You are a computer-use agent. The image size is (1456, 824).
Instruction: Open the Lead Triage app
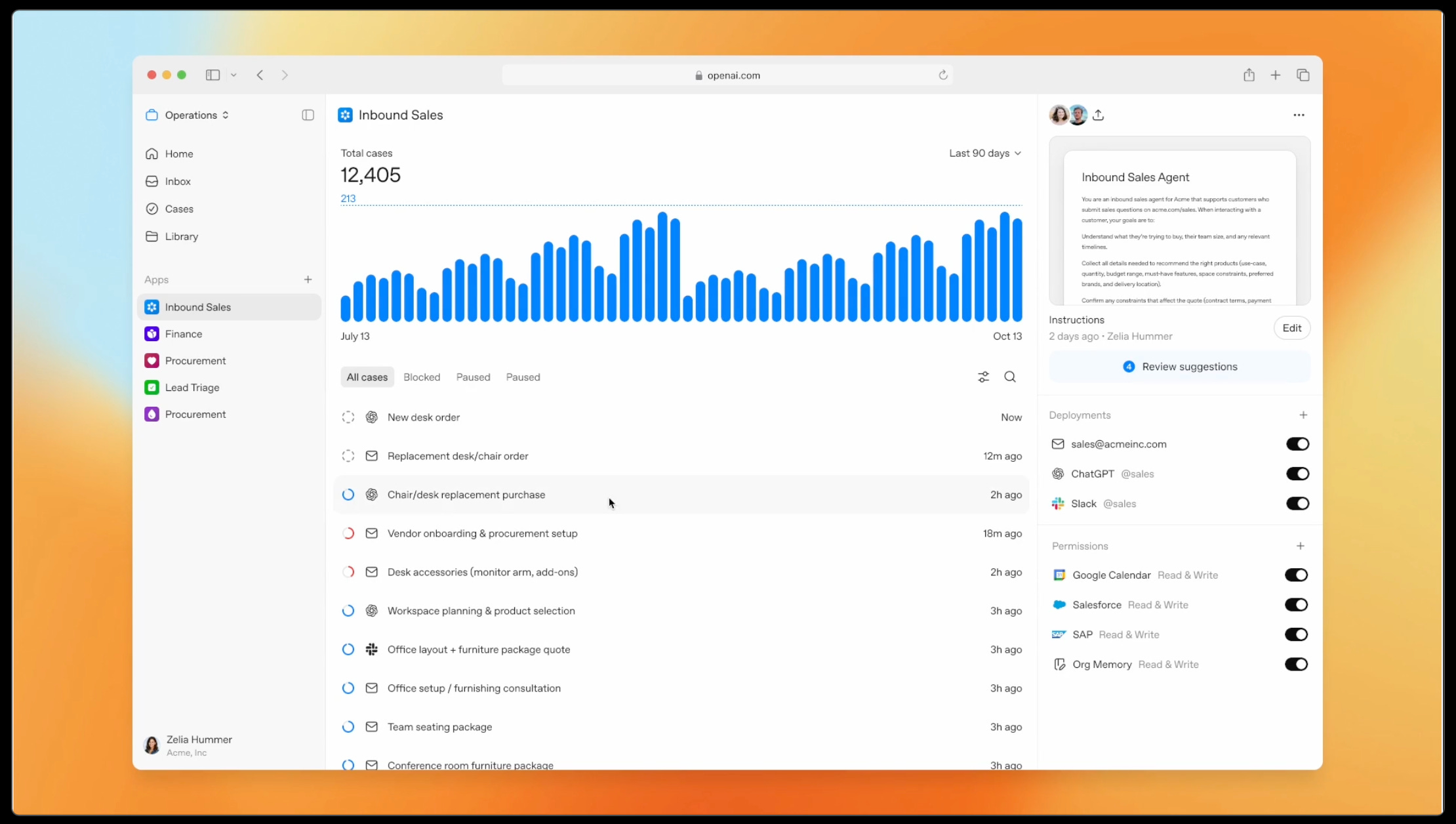click(x=192, y=388)
